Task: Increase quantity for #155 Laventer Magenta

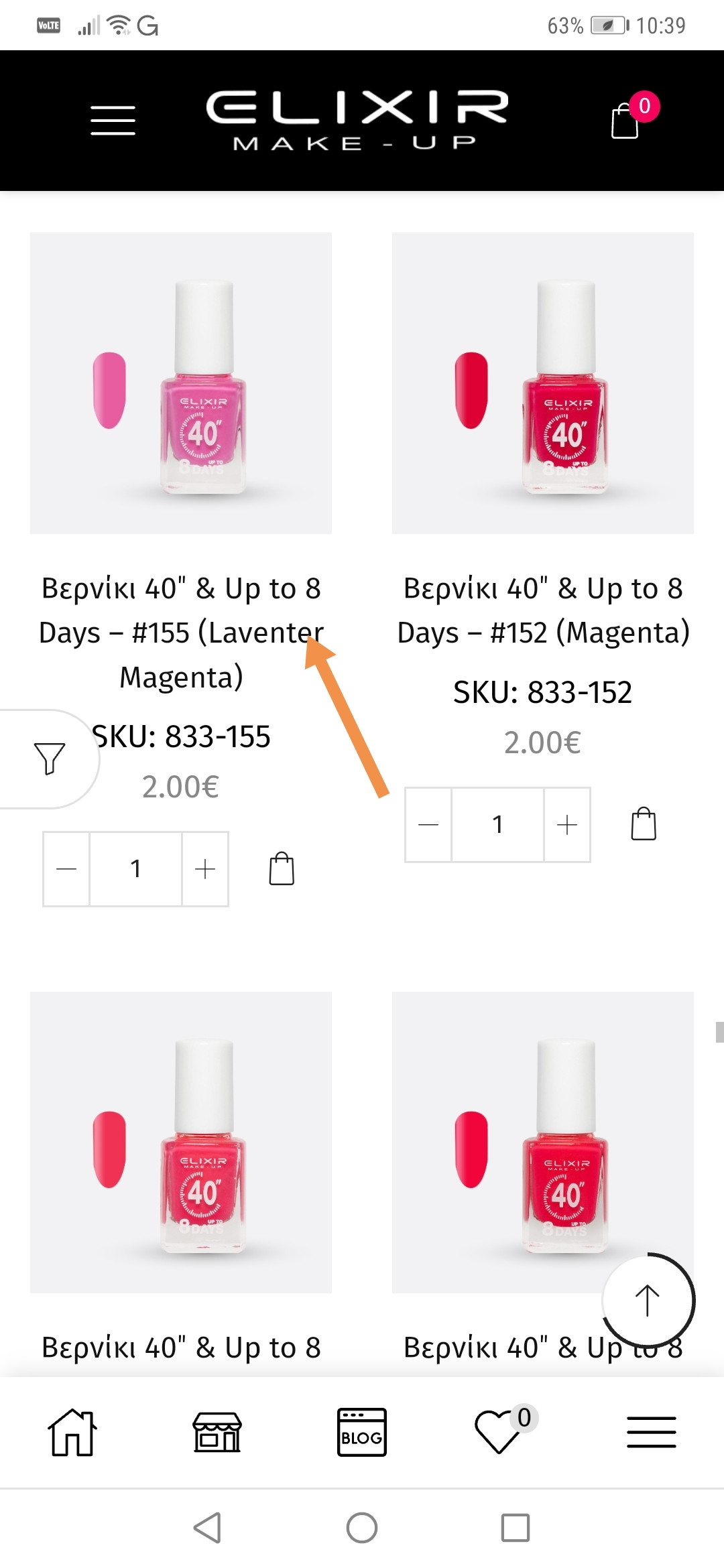Action: tap(205, 869)
